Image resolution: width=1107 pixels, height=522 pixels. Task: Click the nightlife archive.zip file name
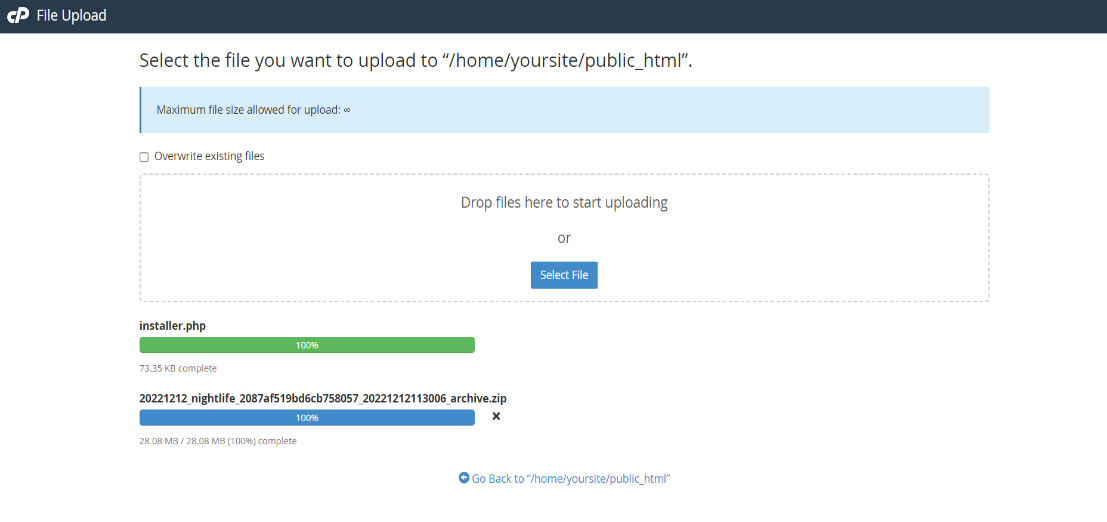pos(323,398)
